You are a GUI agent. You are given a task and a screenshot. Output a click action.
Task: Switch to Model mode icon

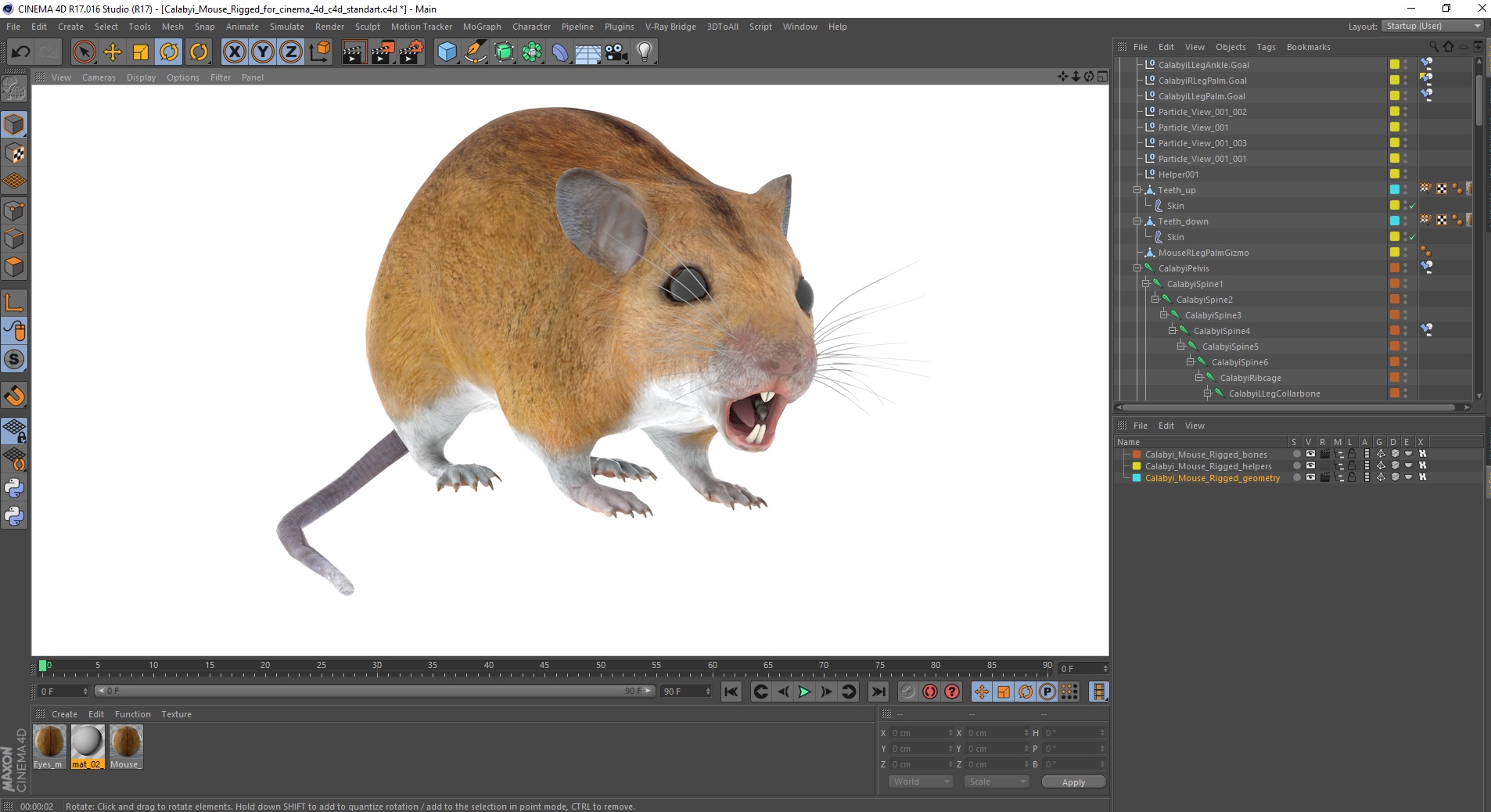tap(15, 124)
